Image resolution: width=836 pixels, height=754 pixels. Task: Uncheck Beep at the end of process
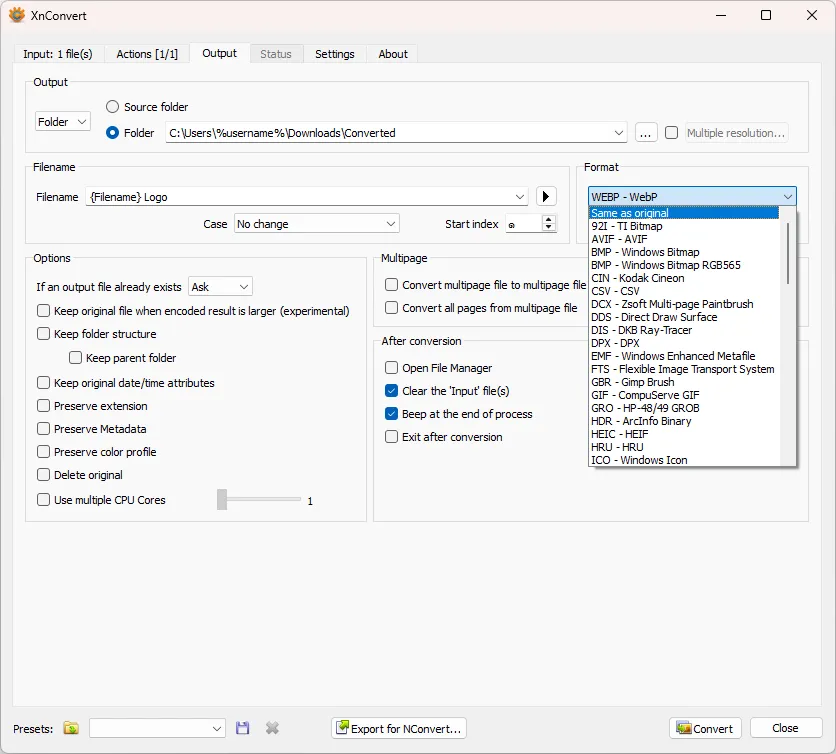pos(391,414)
